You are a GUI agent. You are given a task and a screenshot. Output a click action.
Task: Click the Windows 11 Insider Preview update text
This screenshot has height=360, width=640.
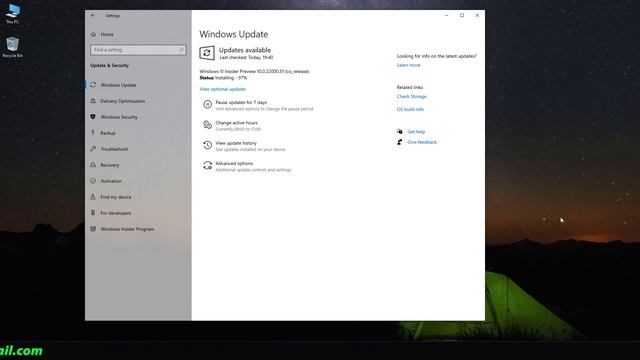click(x=254, y=71)
